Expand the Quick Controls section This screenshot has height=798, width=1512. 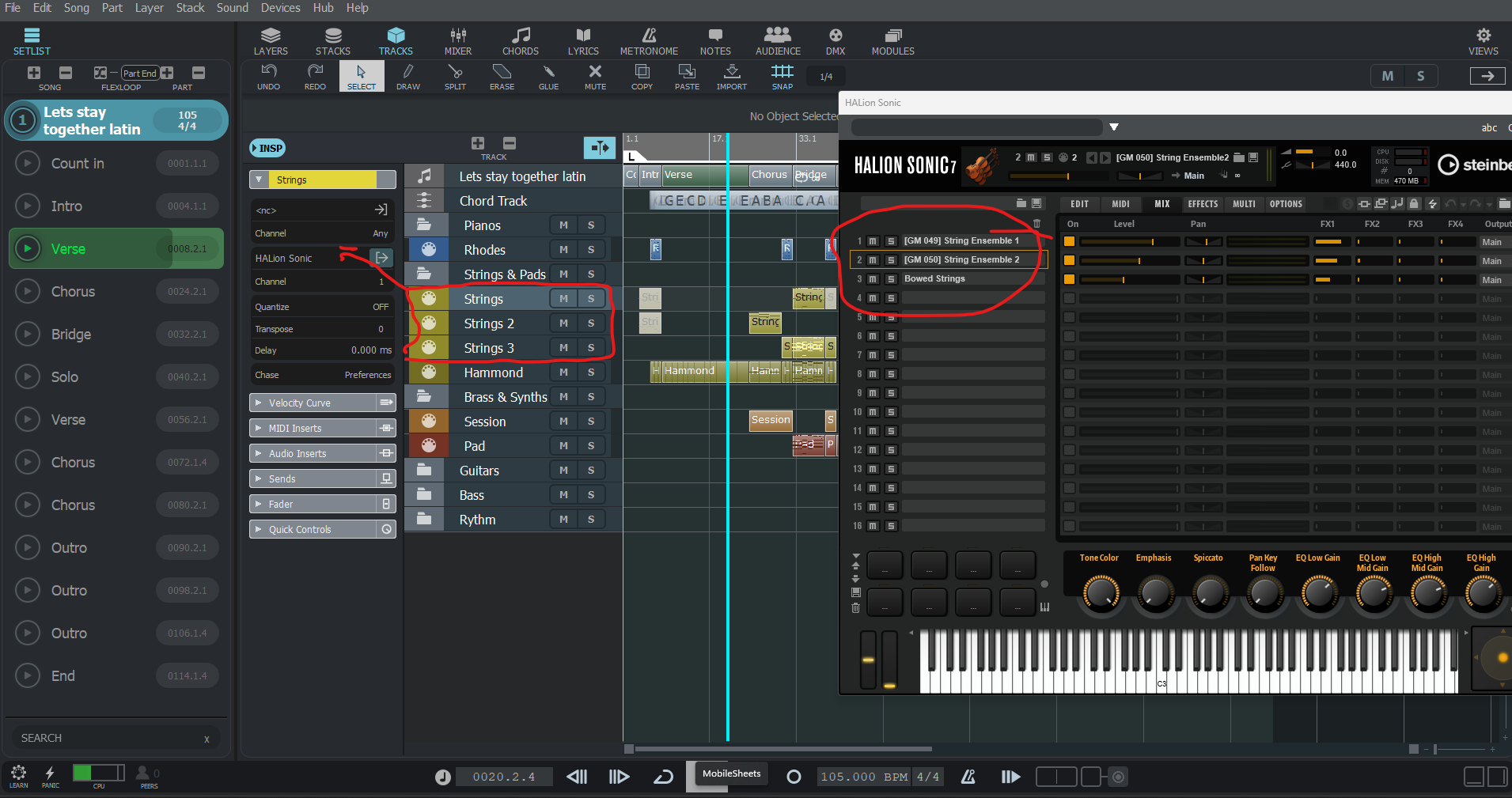coord(258,530)
